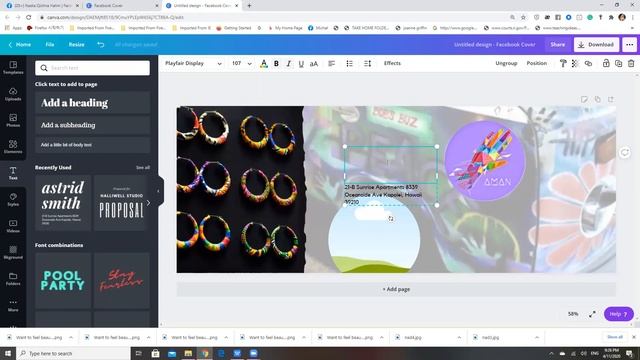
Task: Select the address text on canvas
Action: coord(383,194)
